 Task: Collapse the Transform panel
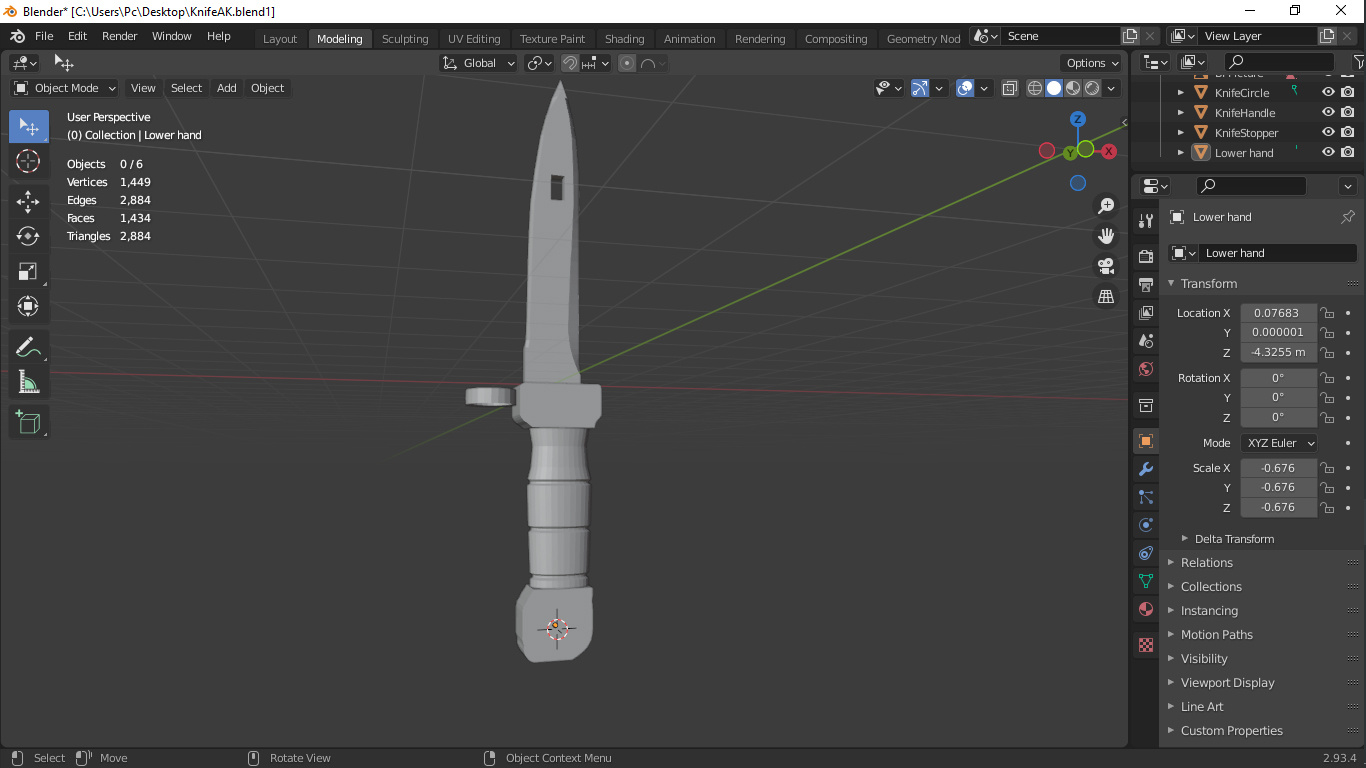pos(1208,283)
